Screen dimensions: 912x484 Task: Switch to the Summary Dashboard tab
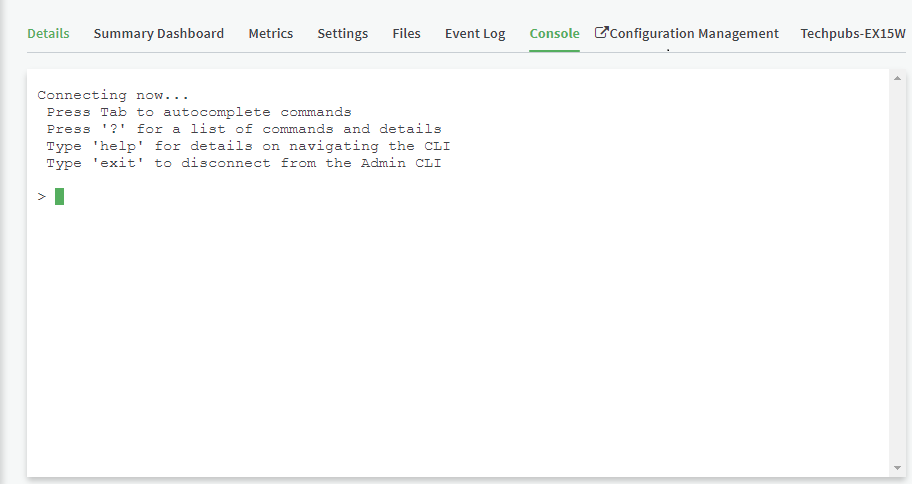click(158, 34)
